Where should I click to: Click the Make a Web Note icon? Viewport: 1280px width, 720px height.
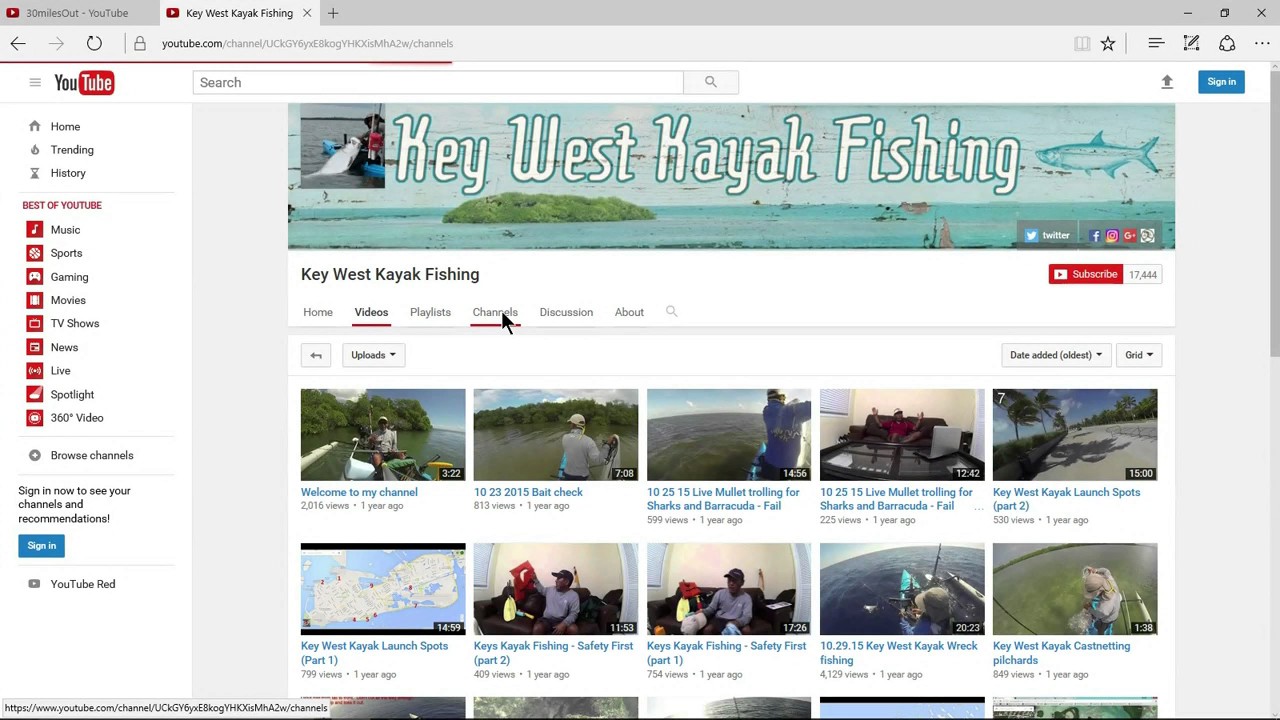coord(1191,43)
